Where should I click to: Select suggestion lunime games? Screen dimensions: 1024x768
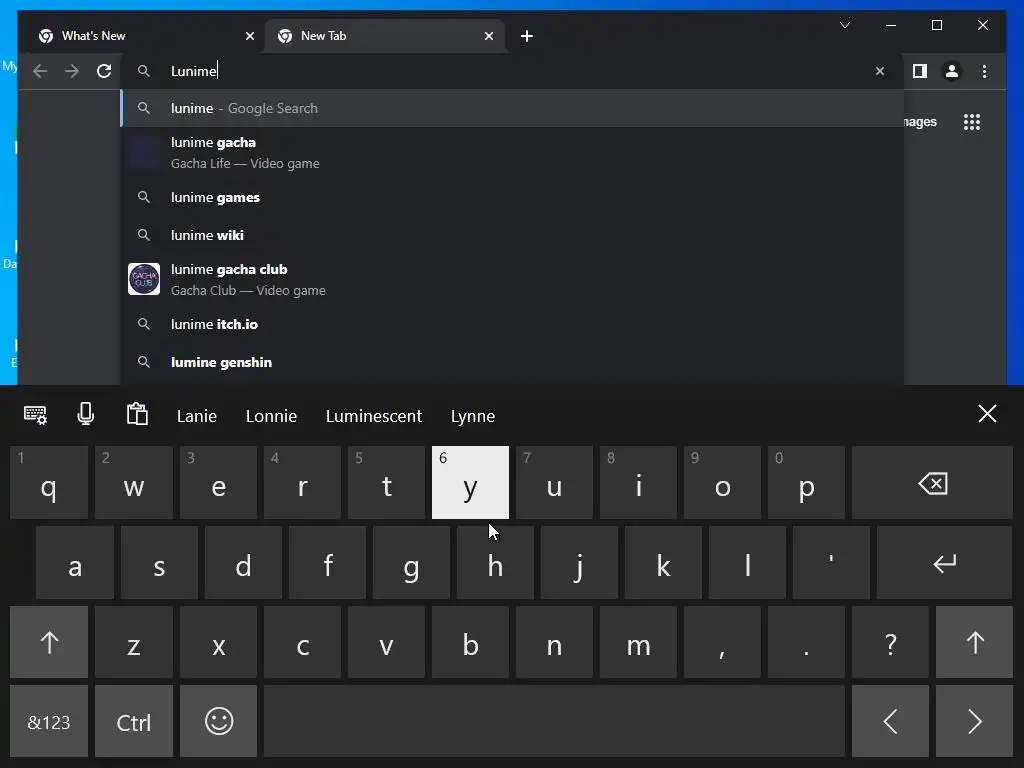[x=513, y=197]
